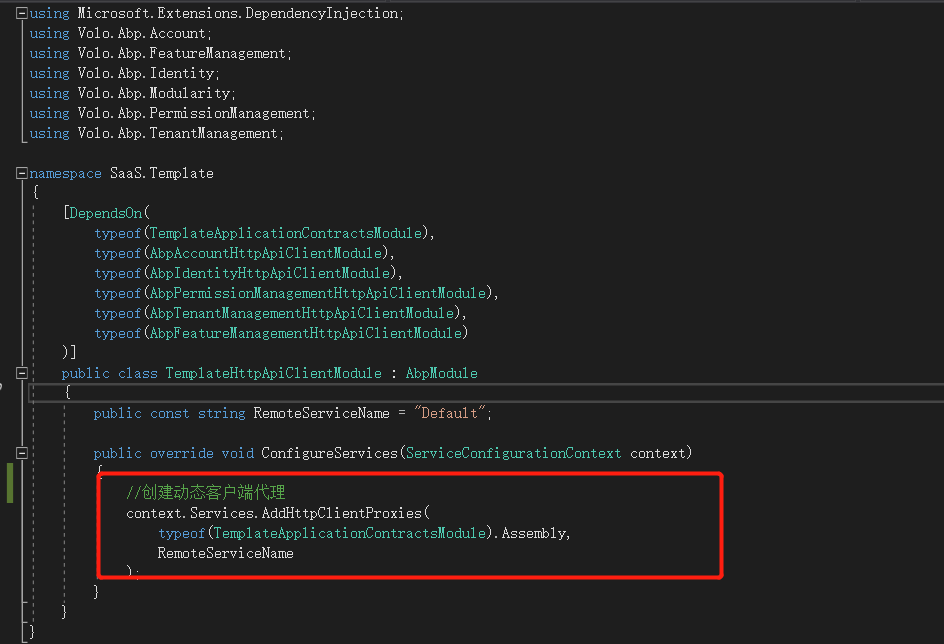Screen dimensions: 944x644
Task: Collapse the SaaS.Template namespace region
Action: coord(20,173)
